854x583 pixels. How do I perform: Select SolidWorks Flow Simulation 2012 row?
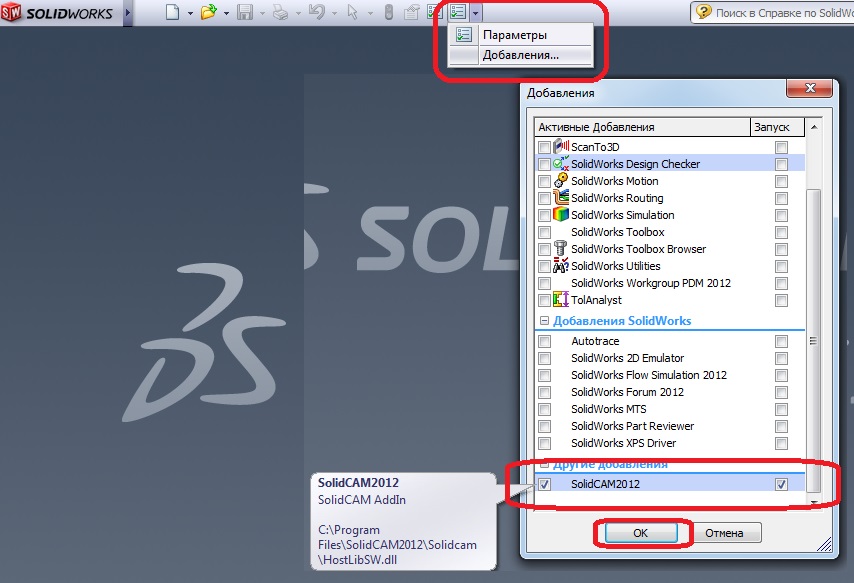pos(669,375)
